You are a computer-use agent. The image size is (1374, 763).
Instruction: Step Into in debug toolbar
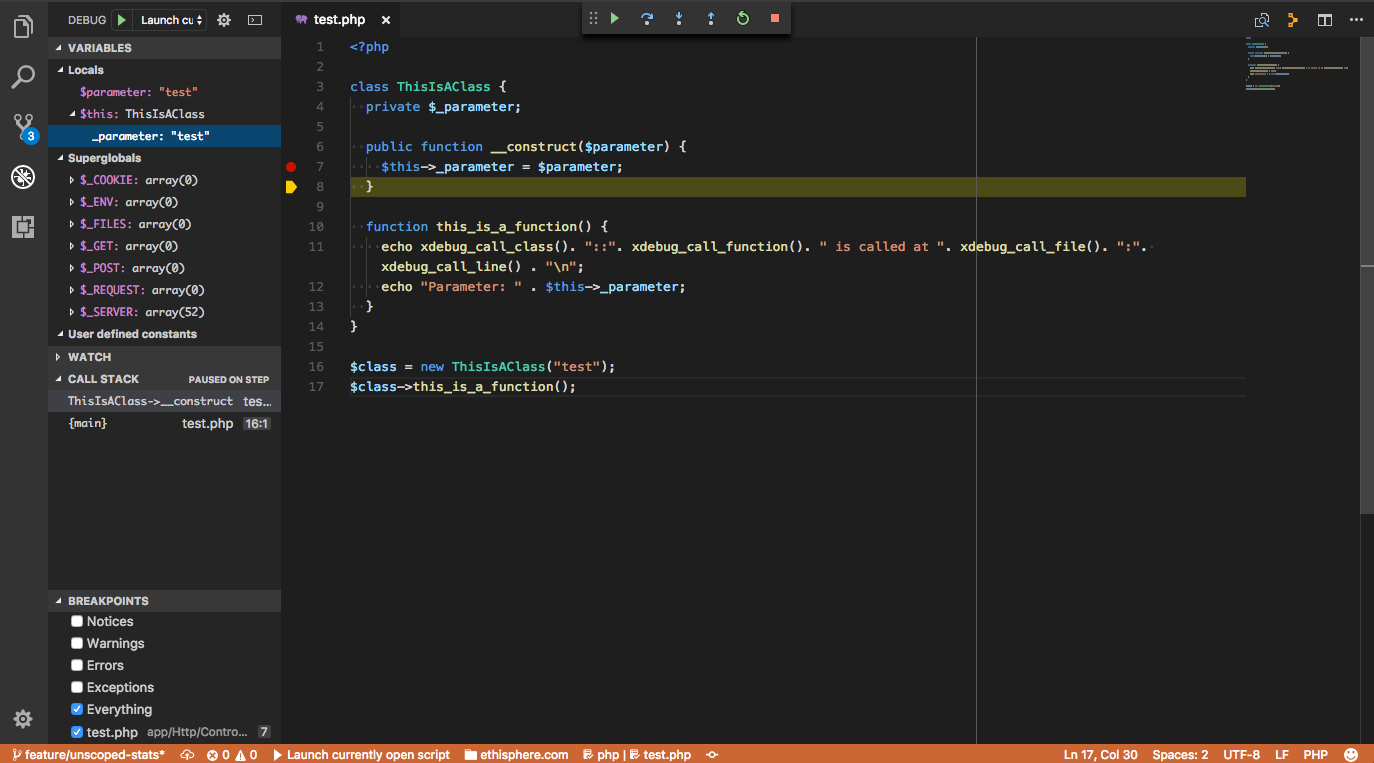[679, 18]
